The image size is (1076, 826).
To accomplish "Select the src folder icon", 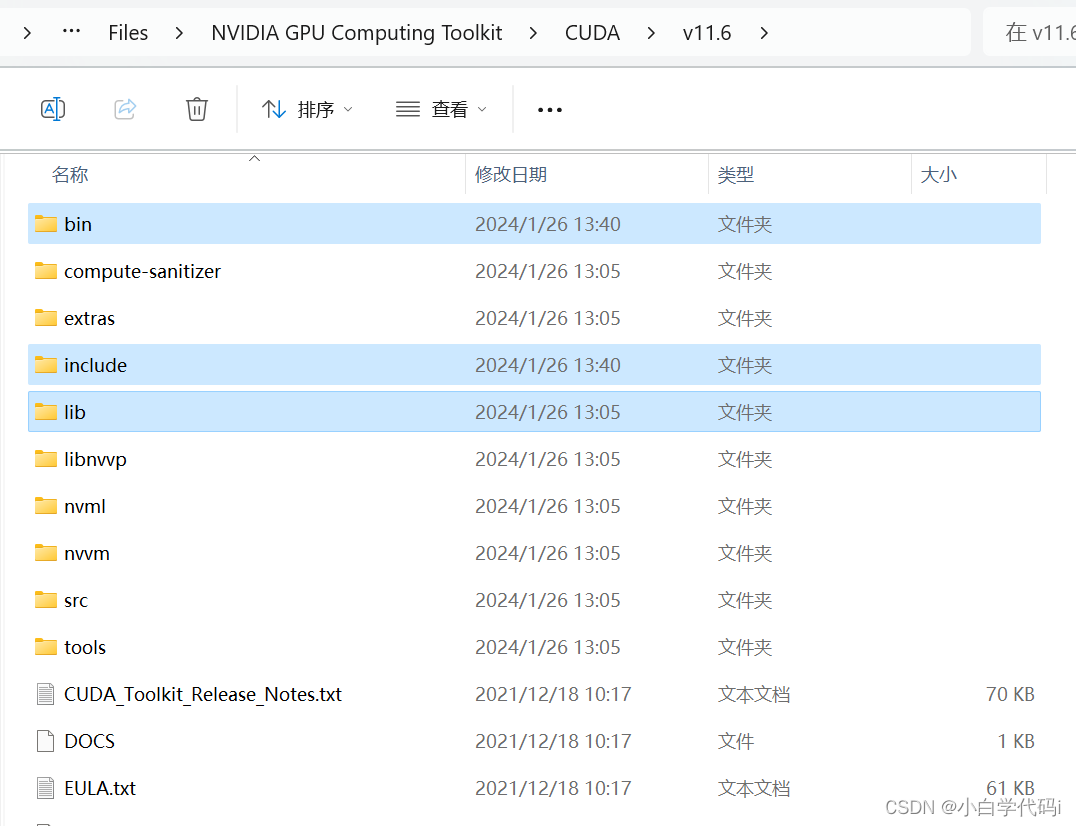I will tap(46, 600).
